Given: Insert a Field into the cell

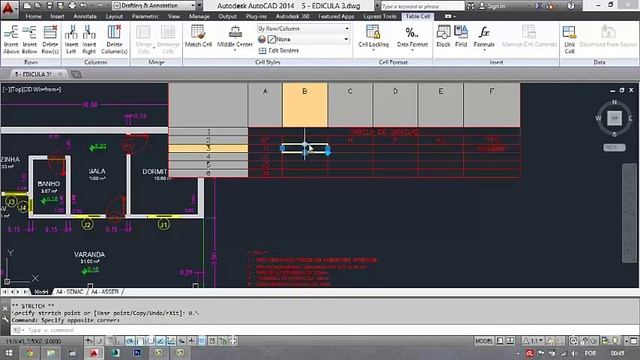Looking at the screenshot, I should point(461,36).
